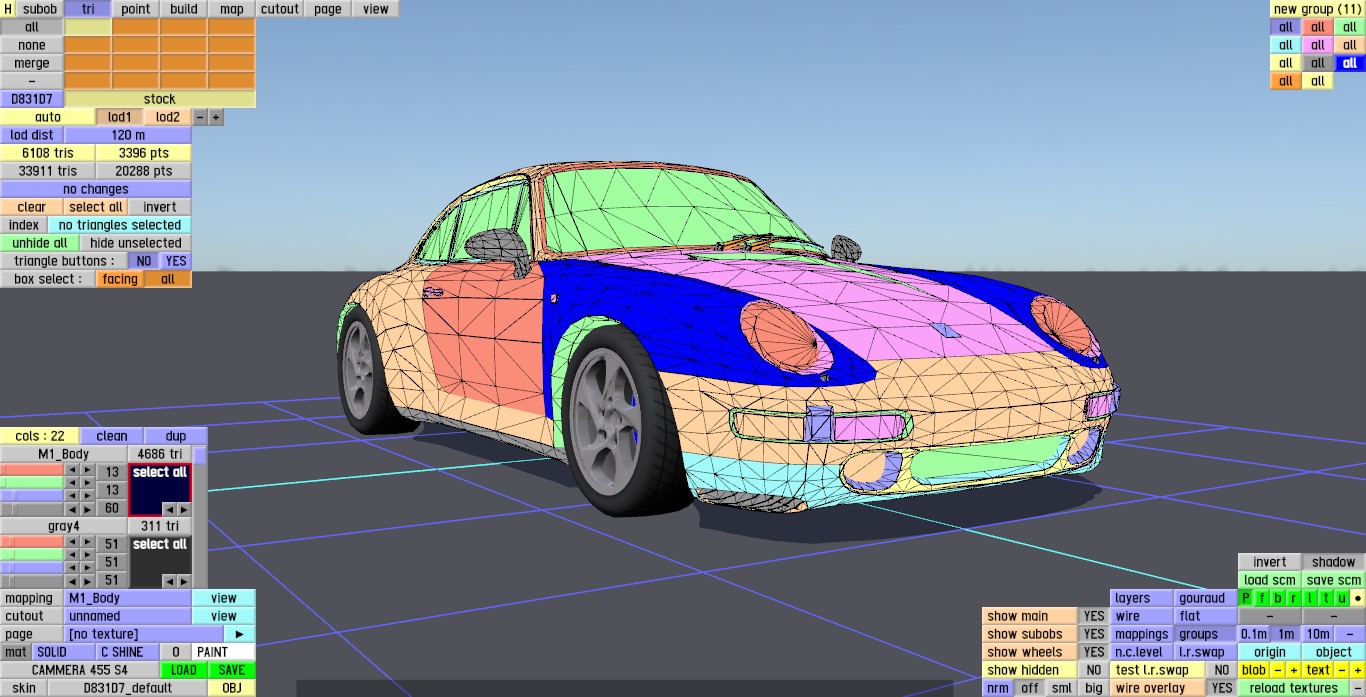Image resolution: width=1366 pixels, height=697 pixels.
Task: Click minus button after reload textures
Action: tap(1357, 688)
